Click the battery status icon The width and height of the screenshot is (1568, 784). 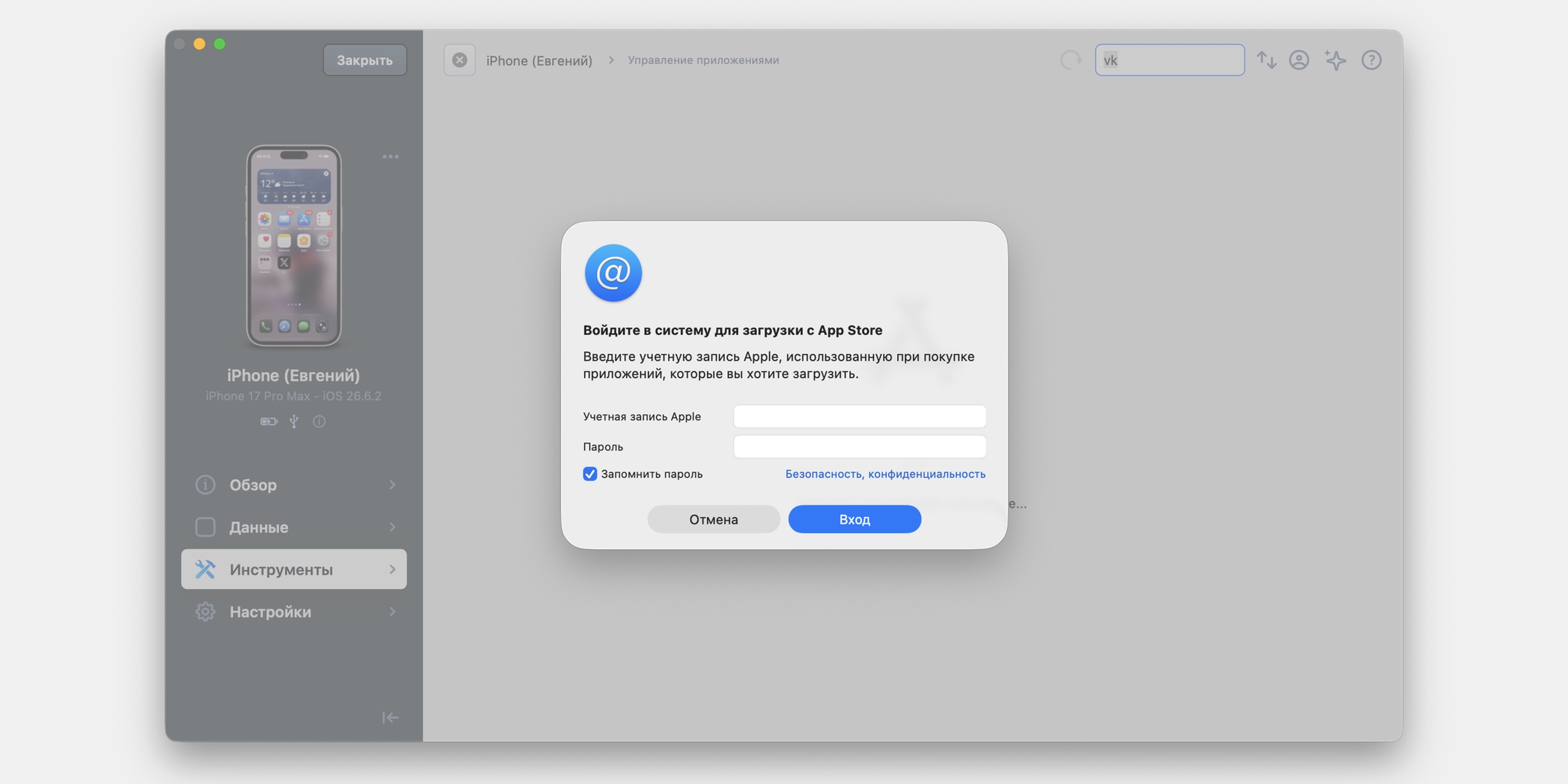[x=268, y=421]
